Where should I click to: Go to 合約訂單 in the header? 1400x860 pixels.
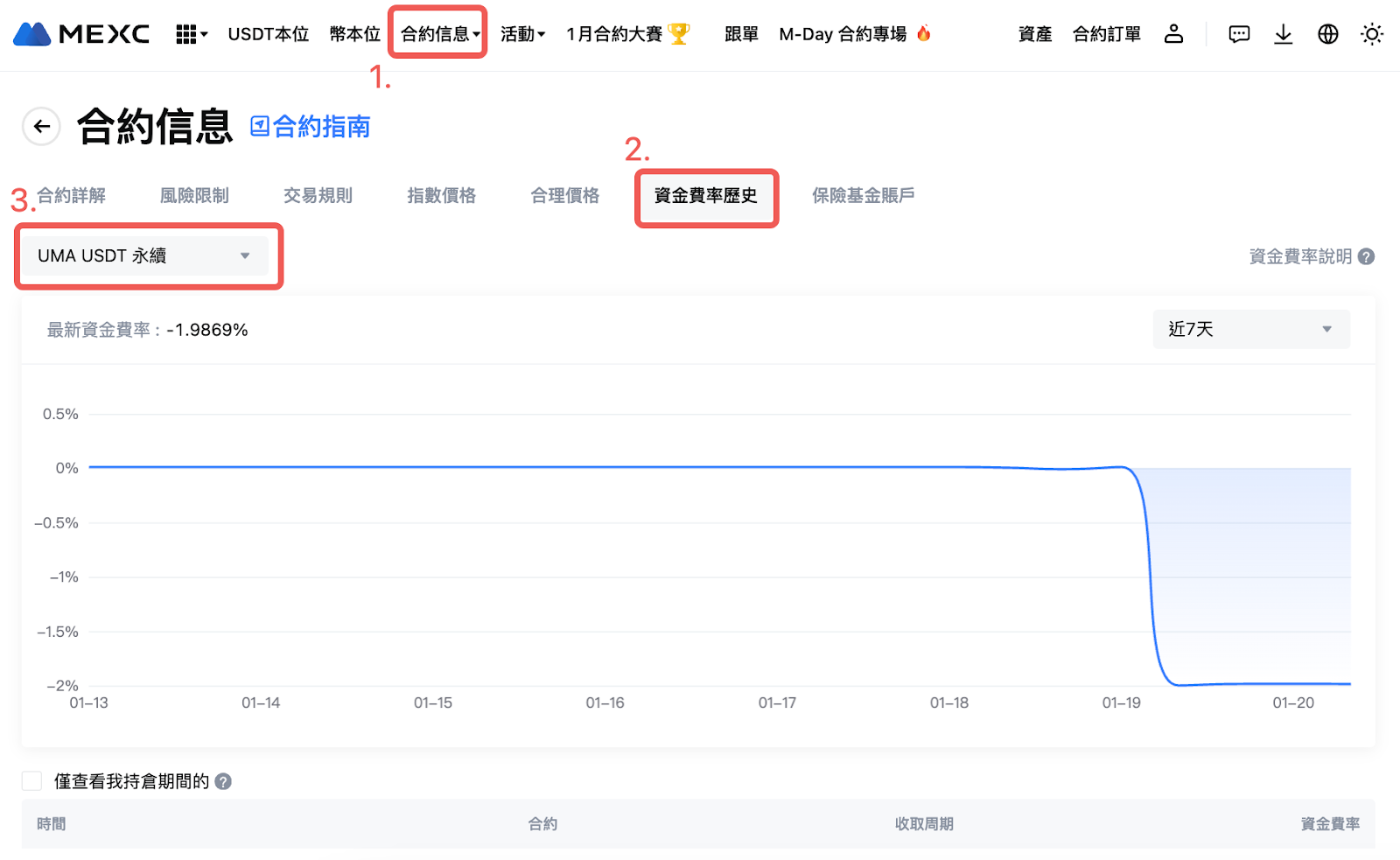tap(1106, 34)
